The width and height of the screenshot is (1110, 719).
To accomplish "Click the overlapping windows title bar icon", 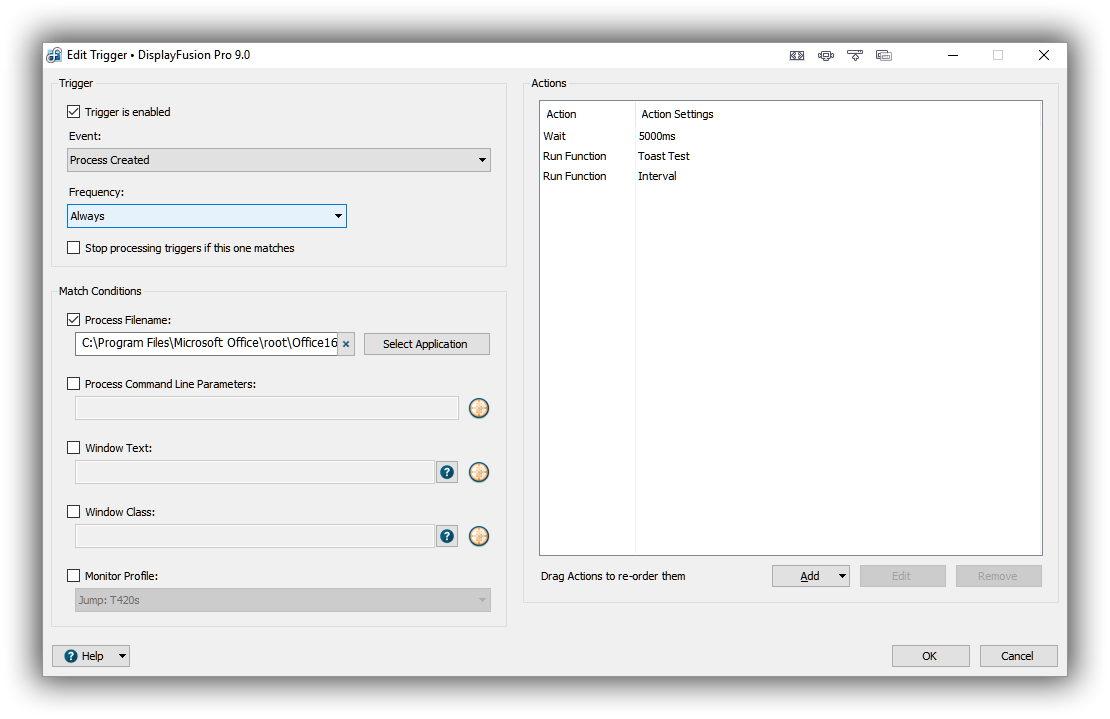I will tap(884, 56).
